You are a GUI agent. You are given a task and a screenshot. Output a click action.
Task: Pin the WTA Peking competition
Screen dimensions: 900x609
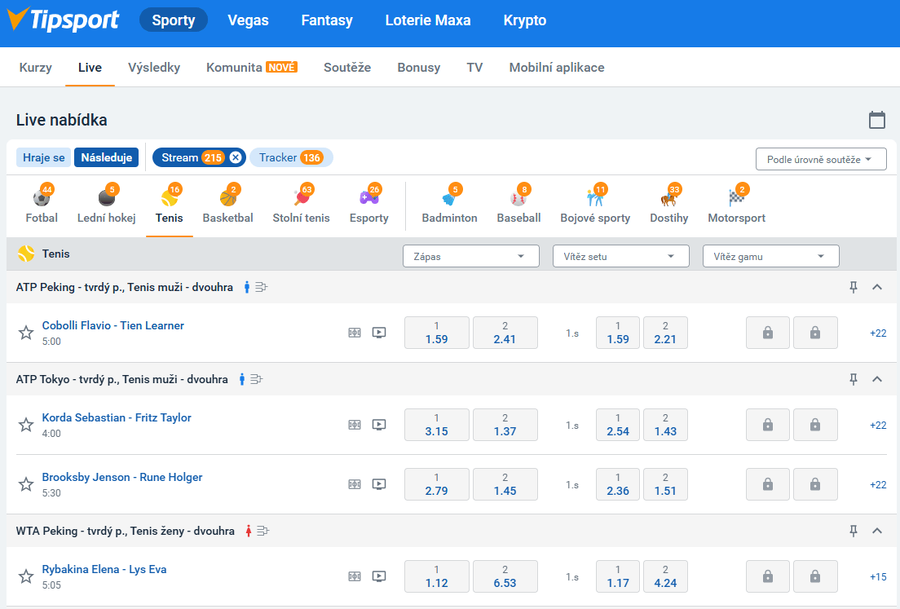[854, 531]
